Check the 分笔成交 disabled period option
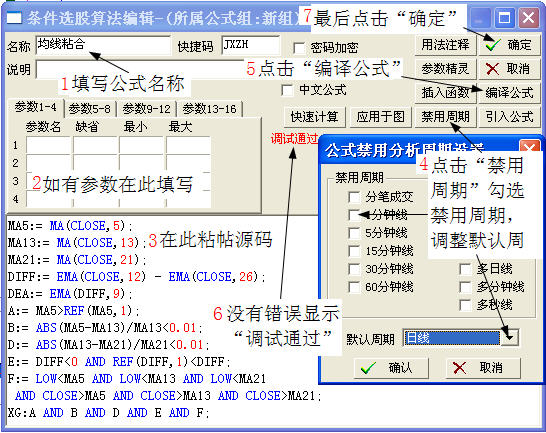The image size is (546, 433). coord(354,197)
